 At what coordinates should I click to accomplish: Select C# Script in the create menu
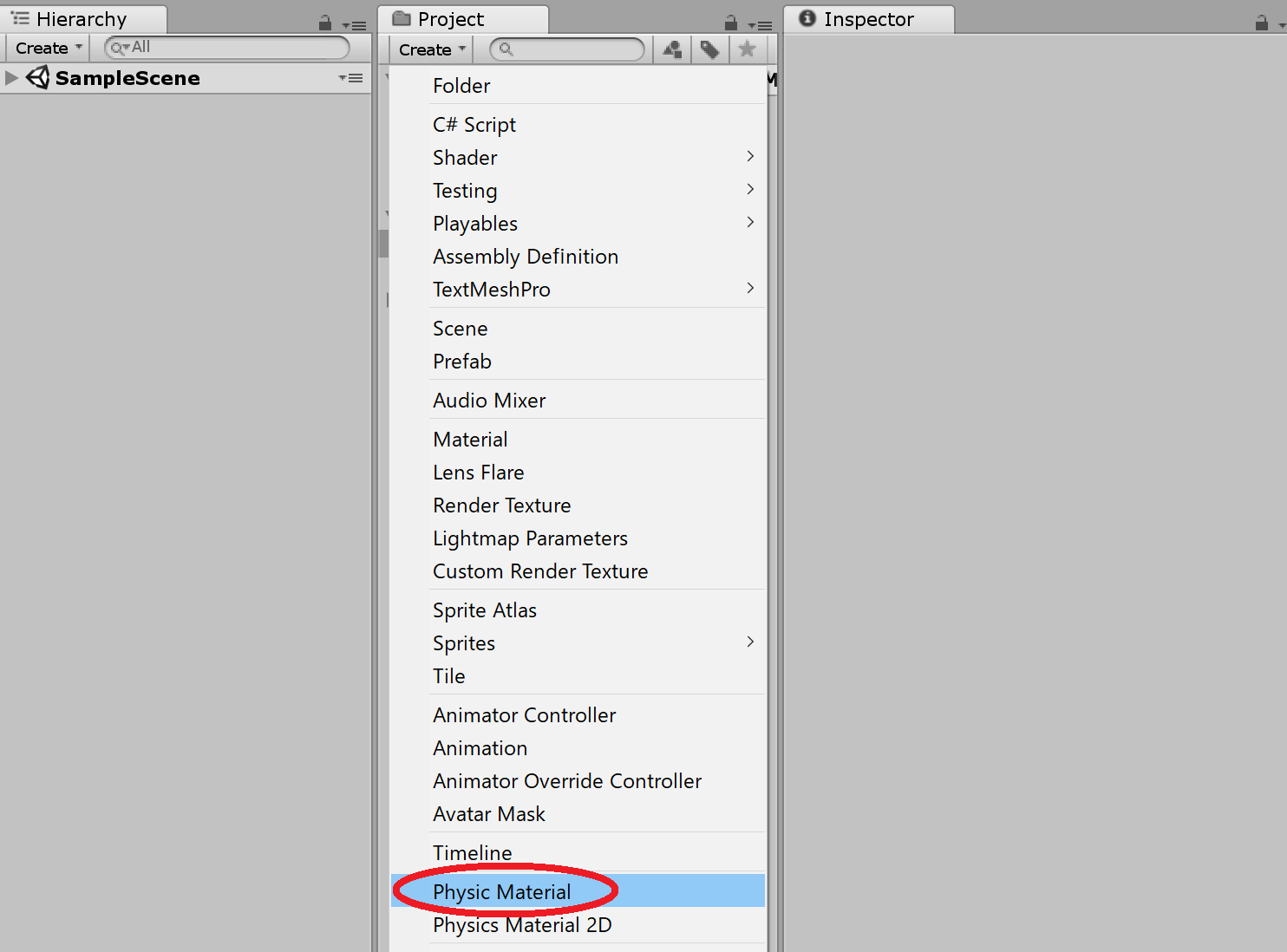[x=474, y=125]
